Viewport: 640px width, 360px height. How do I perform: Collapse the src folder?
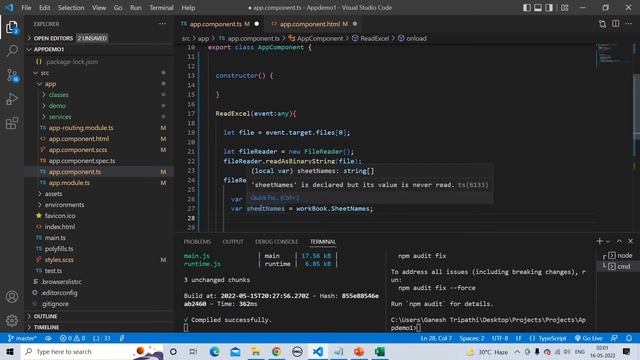tap(100, 73)
